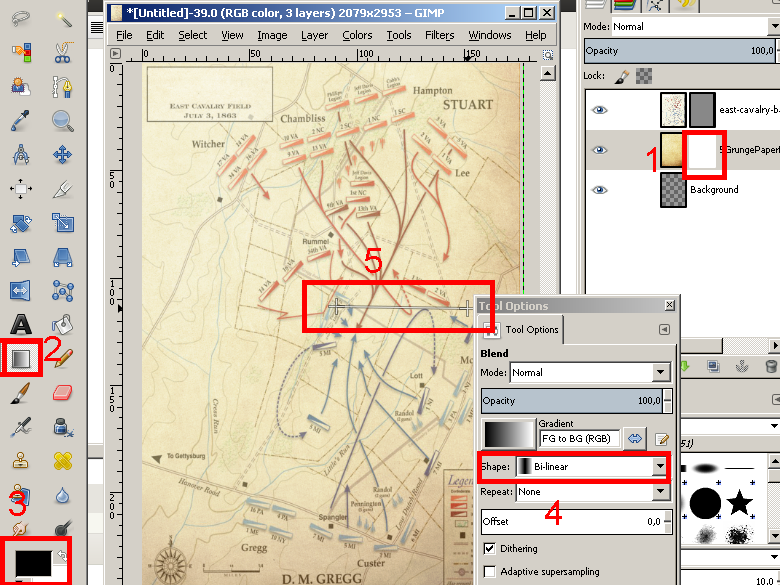Open the Filters menu
Image resolution: width=780 pixels, height=585 pixels.
coord(439,35)
